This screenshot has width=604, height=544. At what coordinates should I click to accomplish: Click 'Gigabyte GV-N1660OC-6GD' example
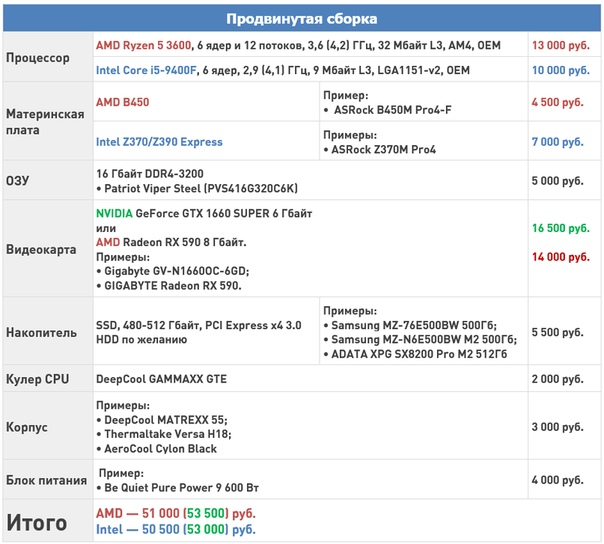[x=176, y=271]
